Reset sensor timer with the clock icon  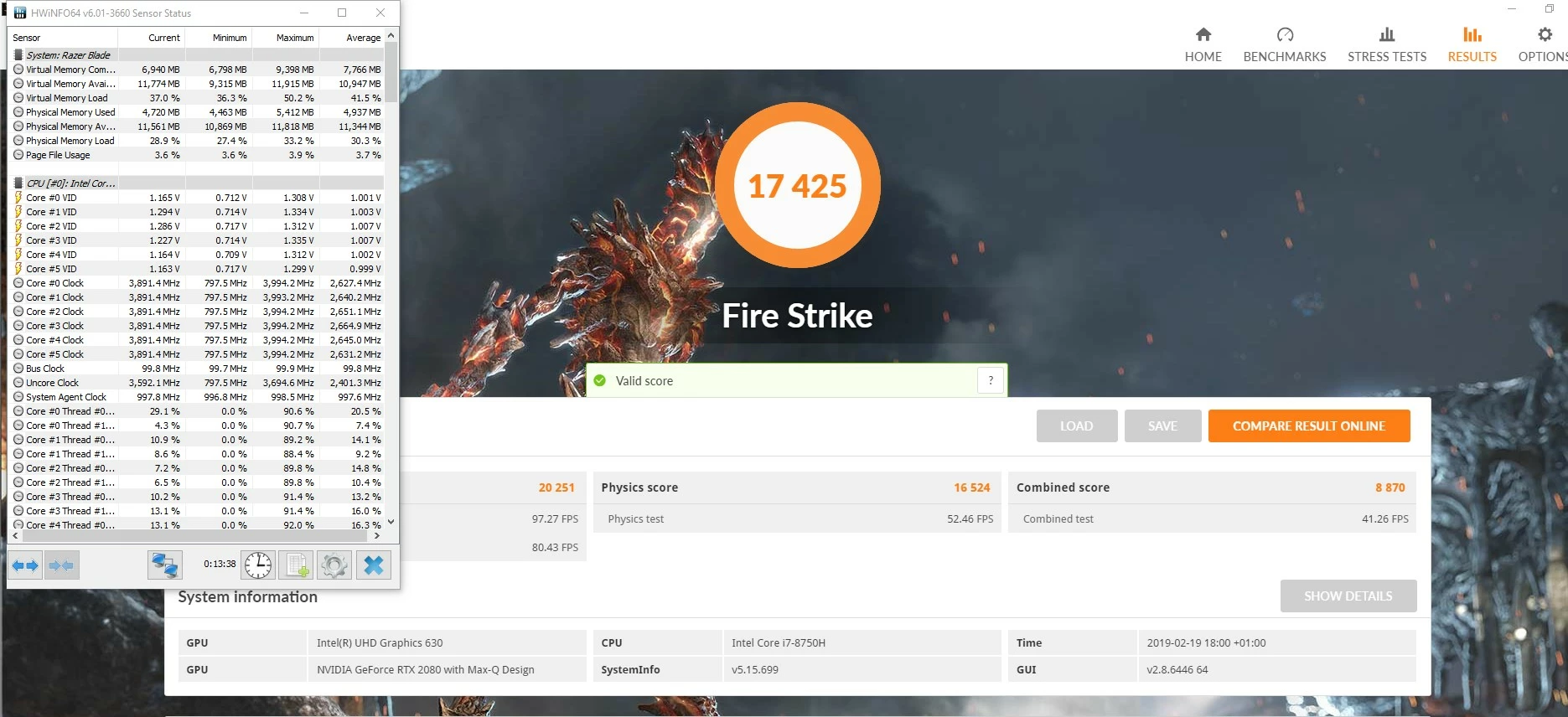click(258, 565)
